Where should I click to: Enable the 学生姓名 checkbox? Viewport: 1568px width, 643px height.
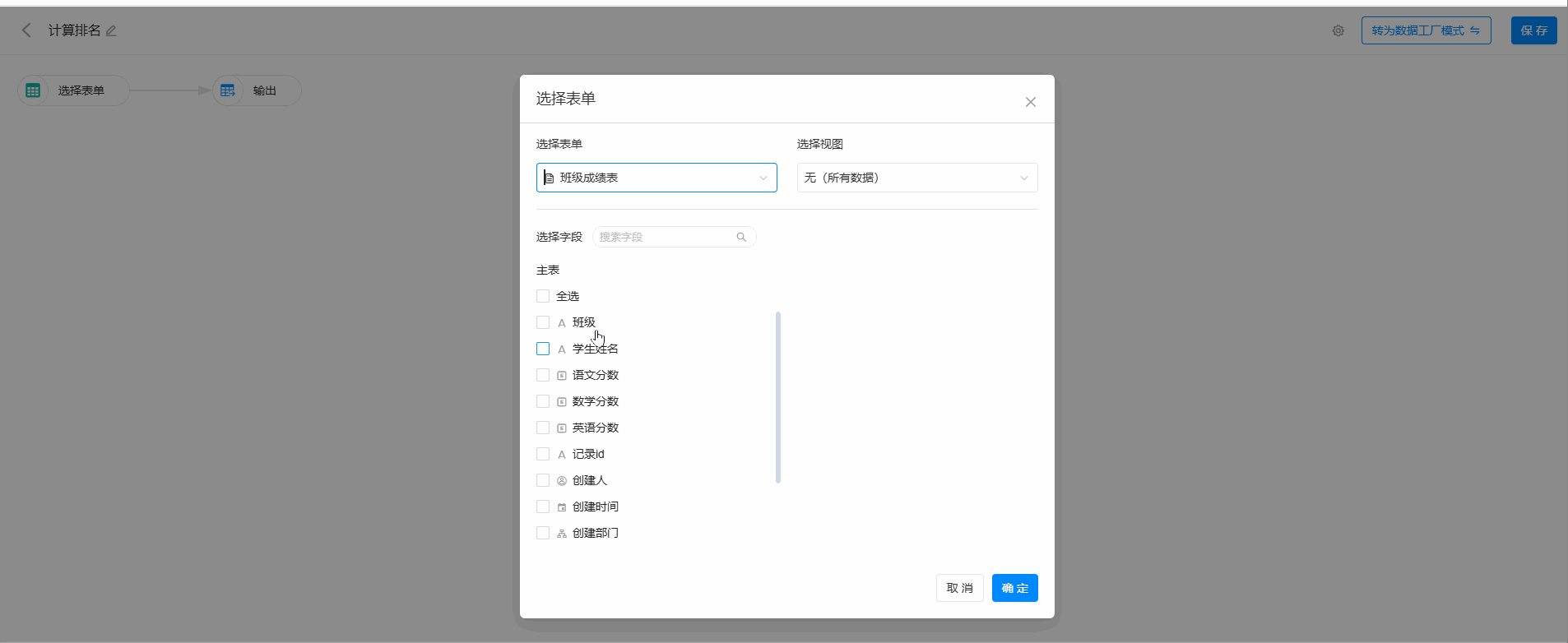pos(543,349)
